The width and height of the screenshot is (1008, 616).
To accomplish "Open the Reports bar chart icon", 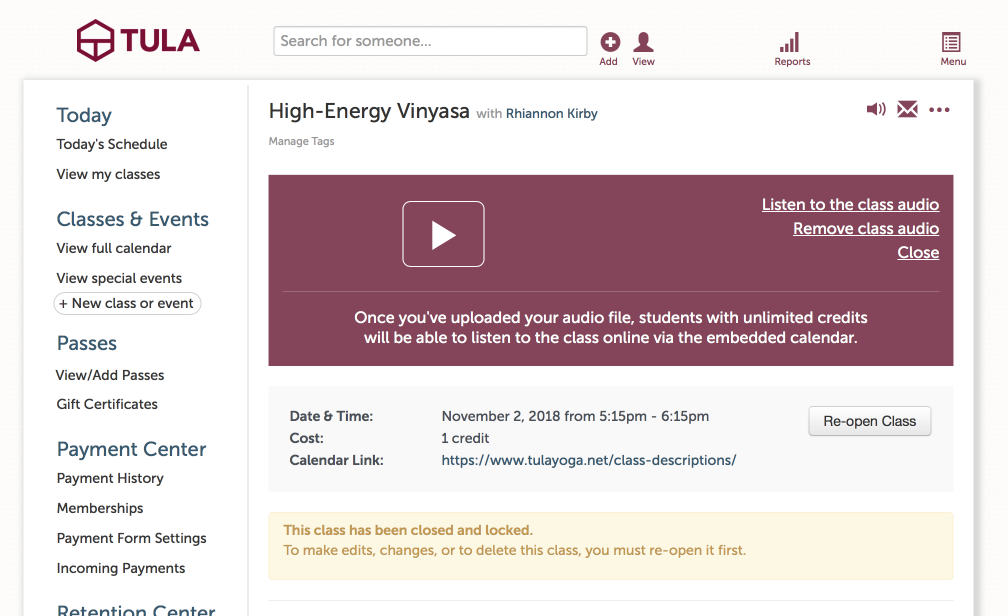I will point(790,42).
